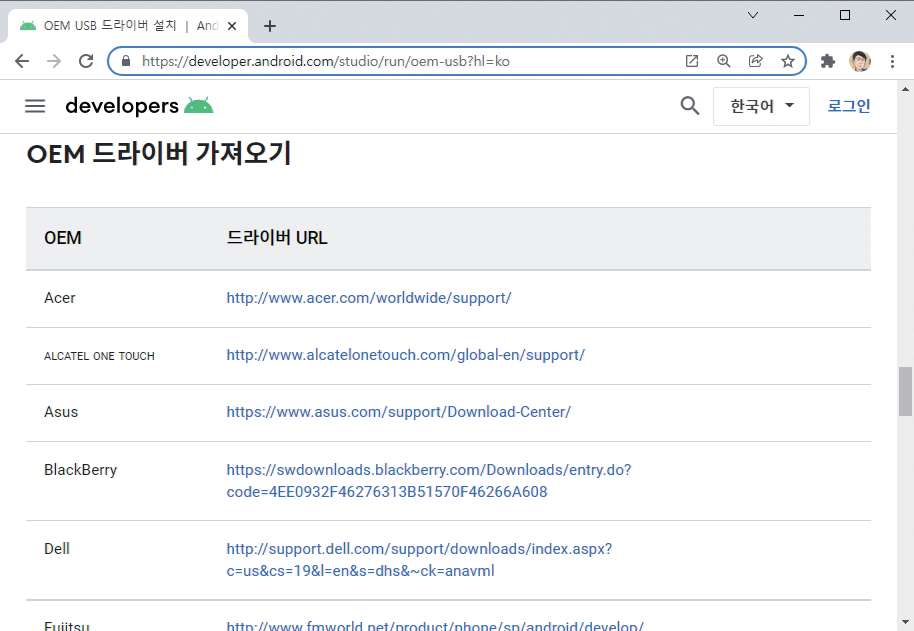Open the Fujitsu fmworld.net link
The image size is (914, 631).
[x=435, y=625]
